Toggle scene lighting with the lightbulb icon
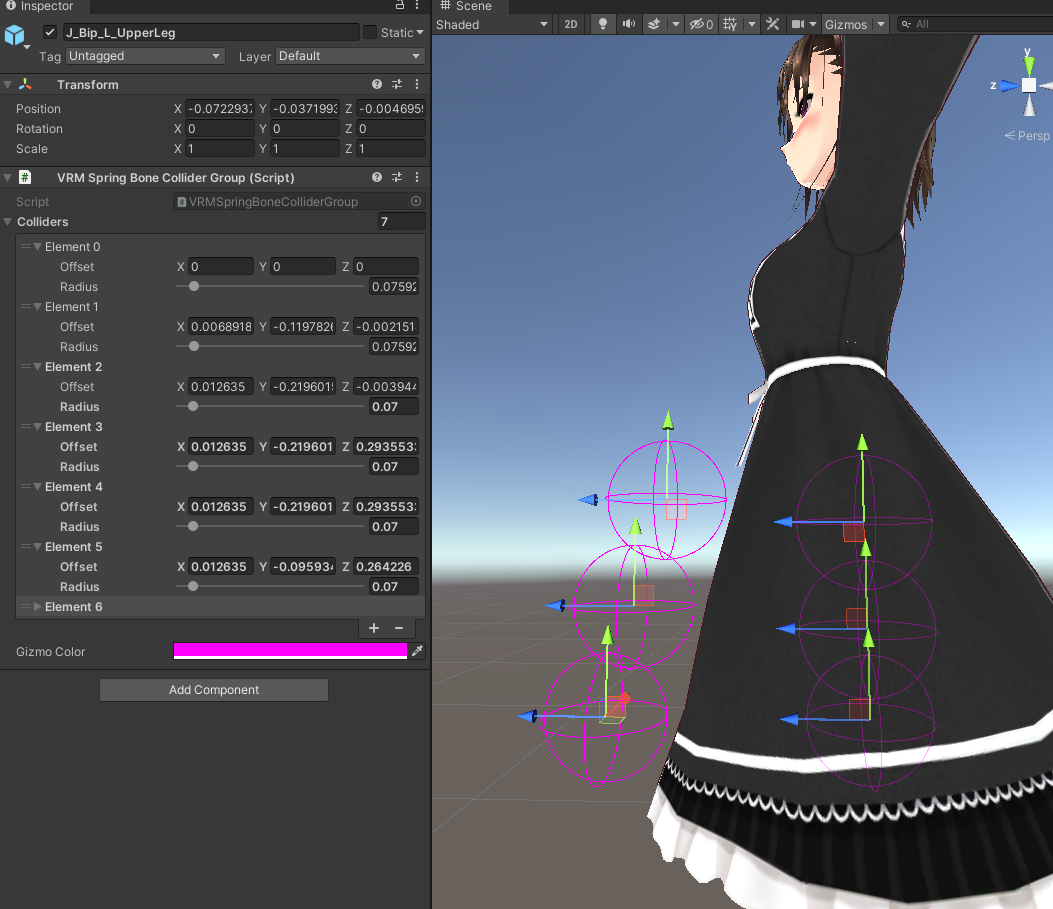The width and height of the screenshot is (1053, 909). 602,24
